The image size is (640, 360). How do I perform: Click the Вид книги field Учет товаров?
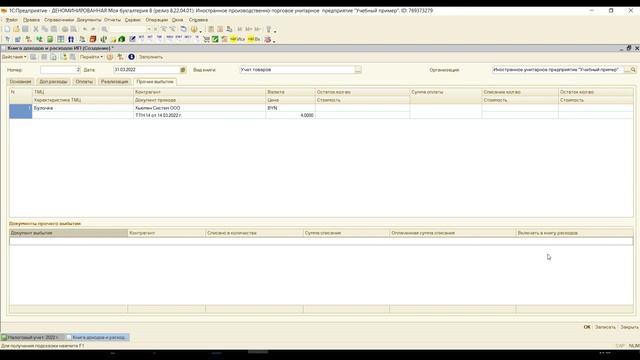point(297,70)
